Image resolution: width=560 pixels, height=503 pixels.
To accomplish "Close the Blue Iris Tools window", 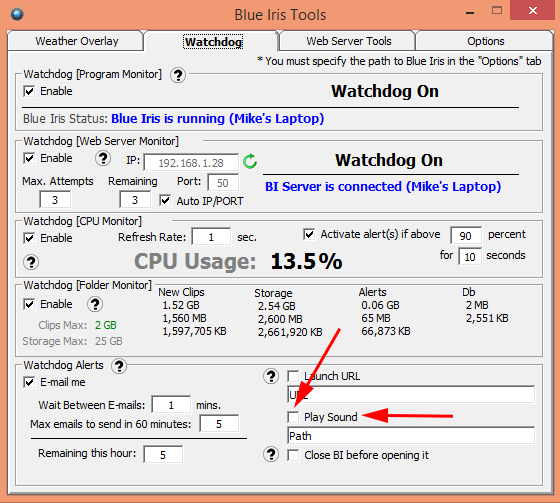I will click(x=533, y=10).
